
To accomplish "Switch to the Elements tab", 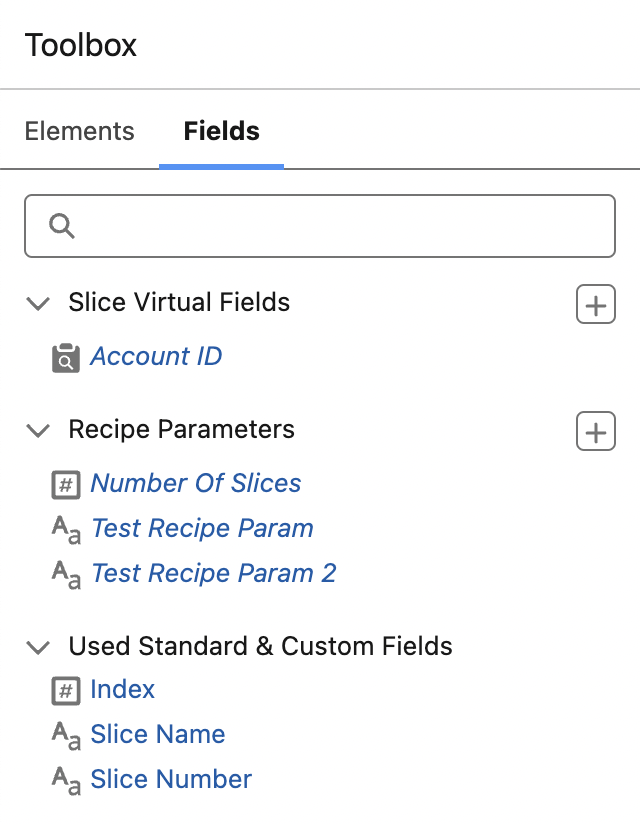I will click(79, 131).
